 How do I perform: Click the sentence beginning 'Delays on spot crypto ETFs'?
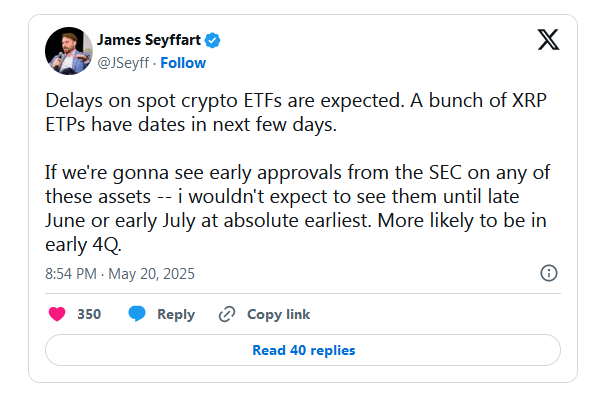[225, 101]
